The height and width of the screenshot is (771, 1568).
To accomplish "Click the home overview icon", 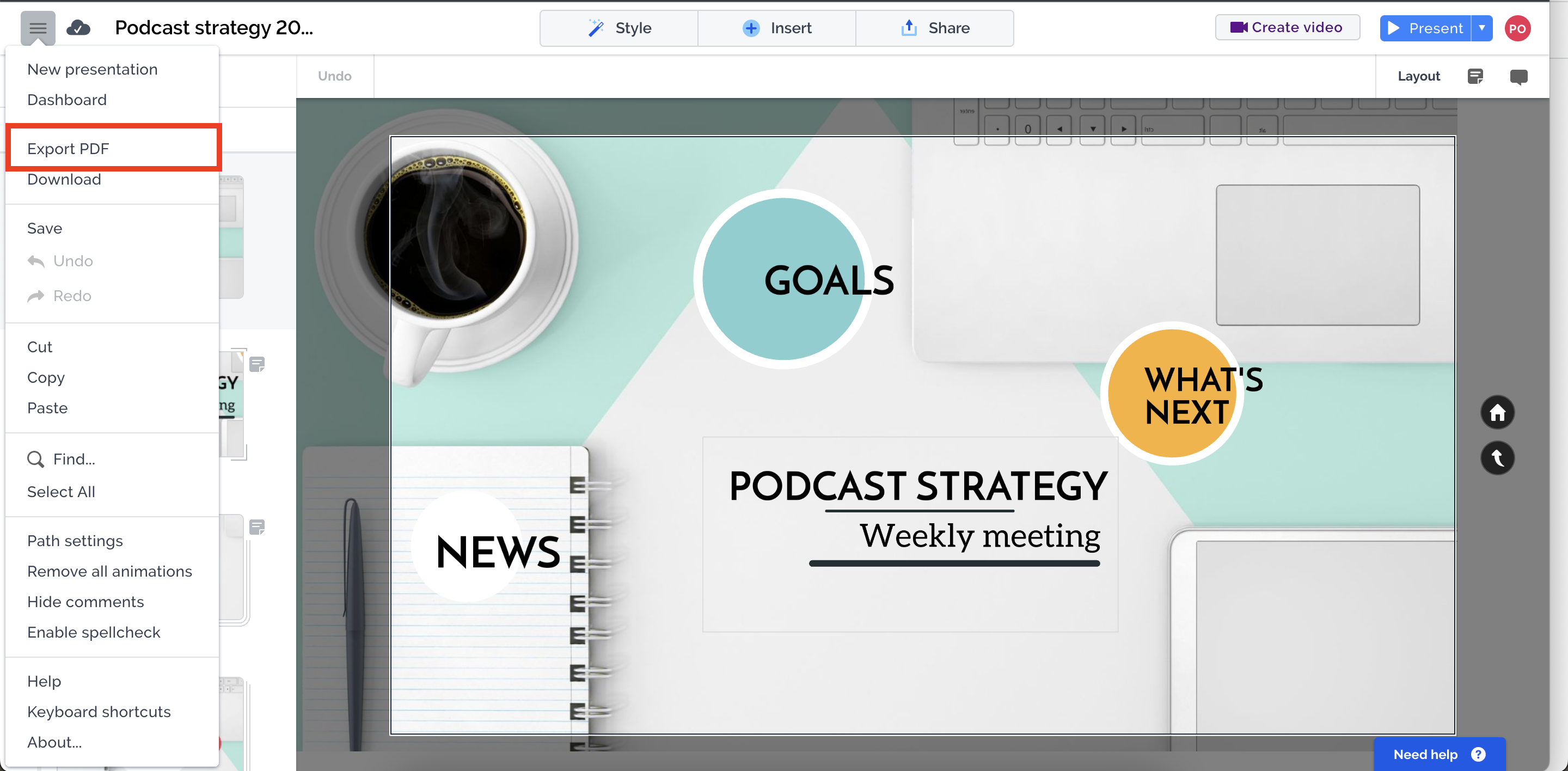I will (x=1498, y=412).
